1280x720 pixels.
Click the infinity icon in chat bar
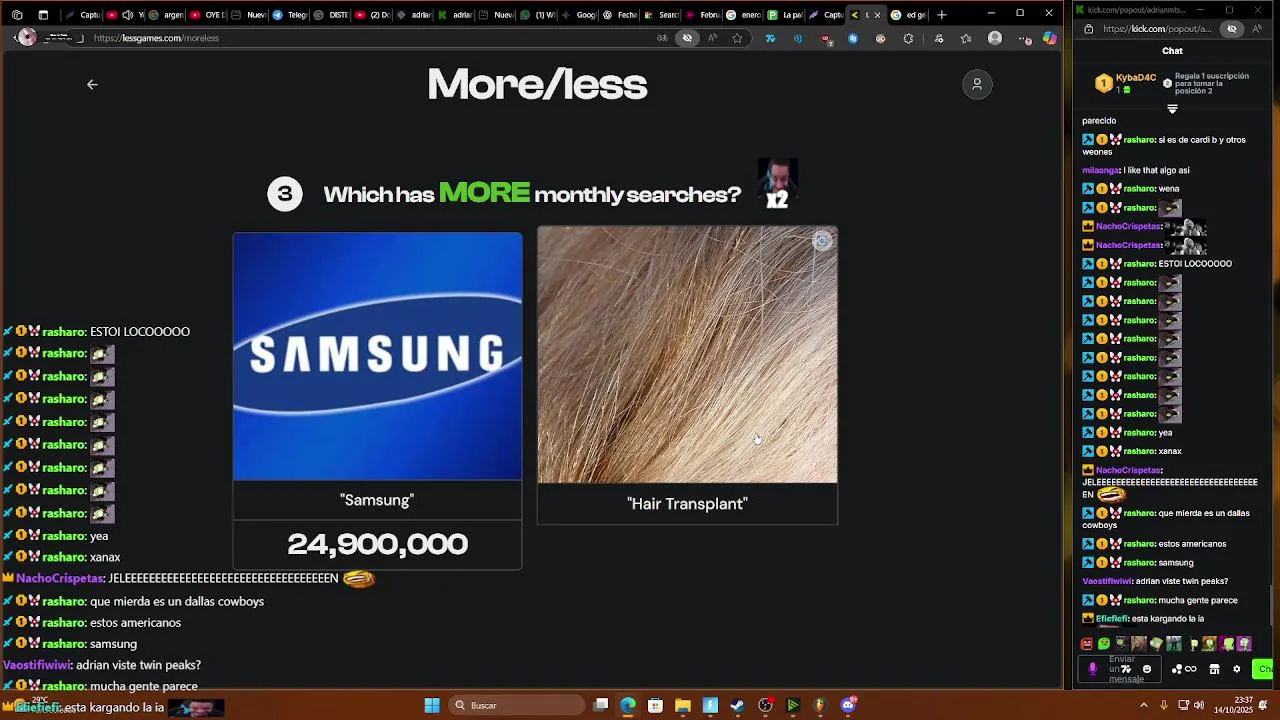click(x=1190, y=669)
